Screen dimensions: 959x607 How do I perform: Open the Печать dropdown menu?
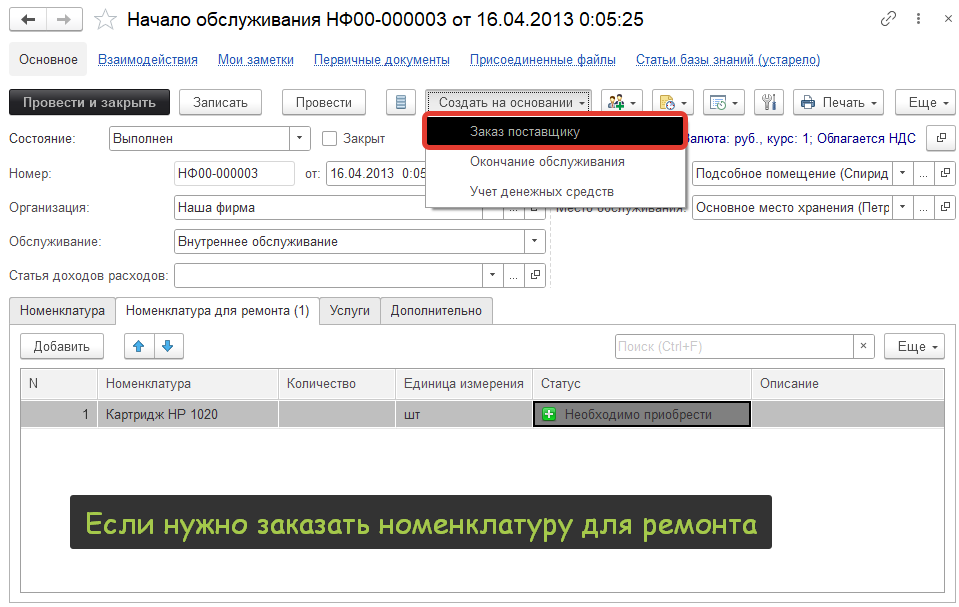(838, 102)
